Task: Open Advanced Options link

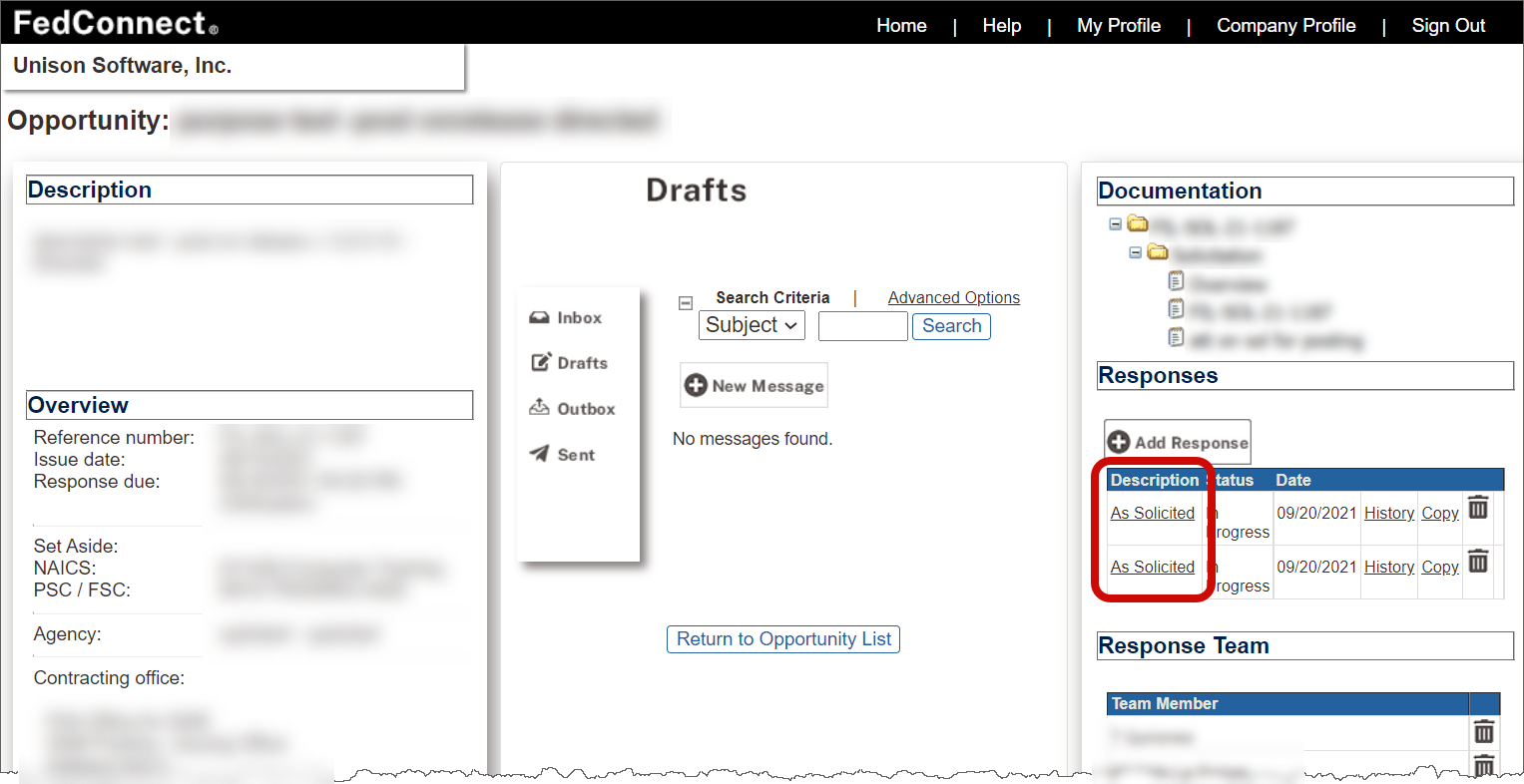Action: coord(953,297)
